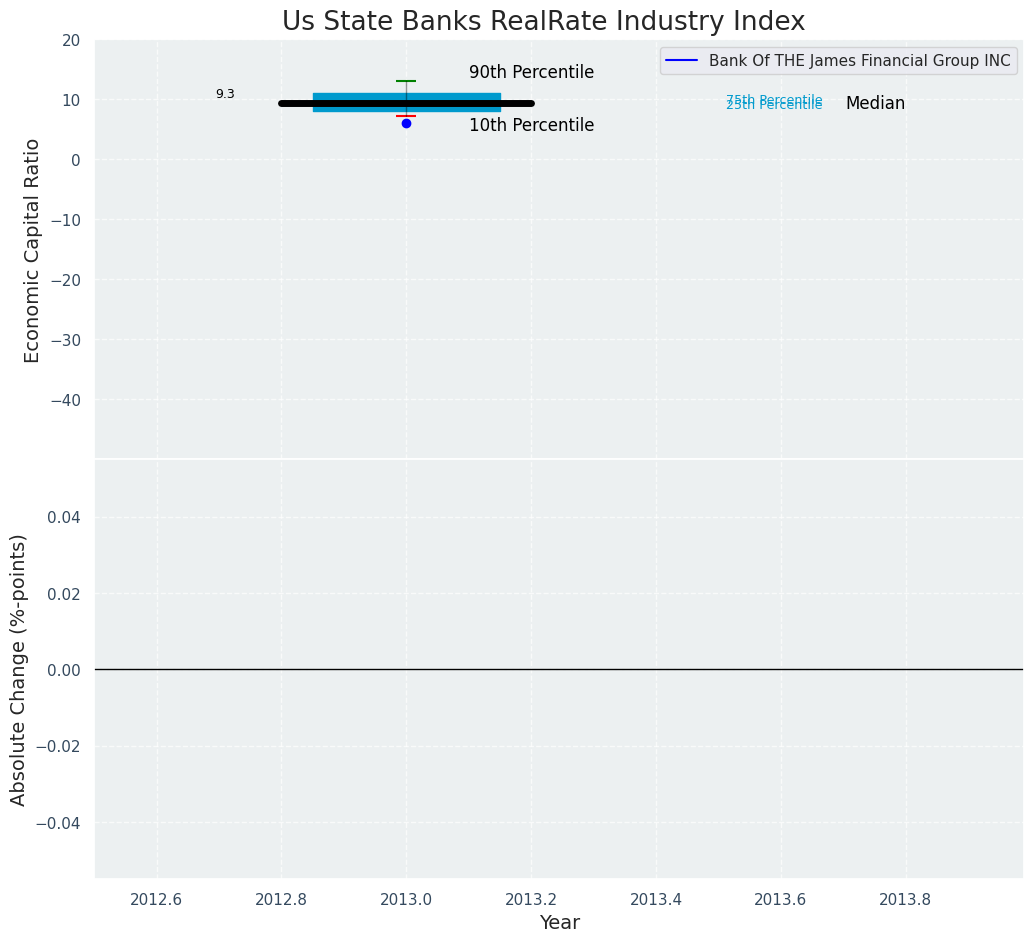The width and height of the screenshot is (1034, 942).
Task: Click the red 10th percentile whisker cap
Action: point(406,116)
